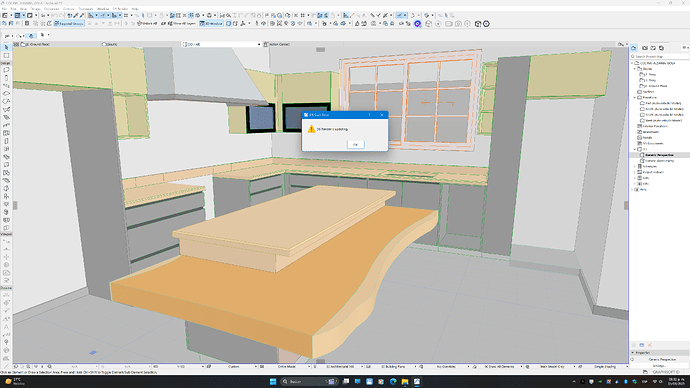Click the Unlock All toolbar button
690x388 pixels.
(147, 23)
